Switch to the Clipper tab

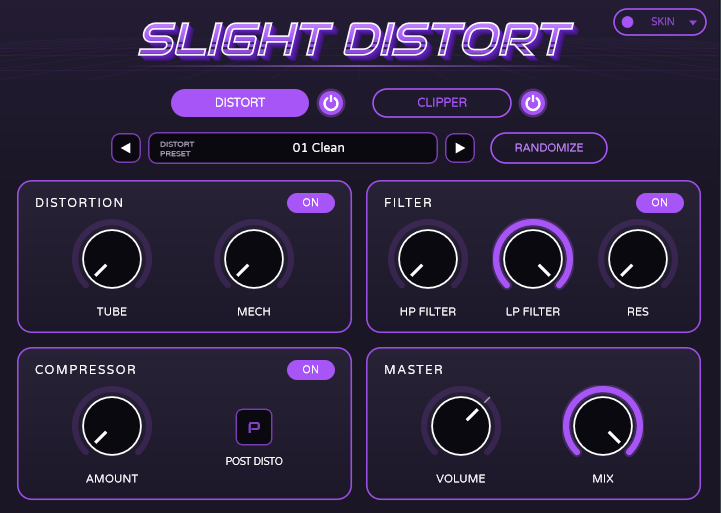pyautogui.click(x=441, y=103)
